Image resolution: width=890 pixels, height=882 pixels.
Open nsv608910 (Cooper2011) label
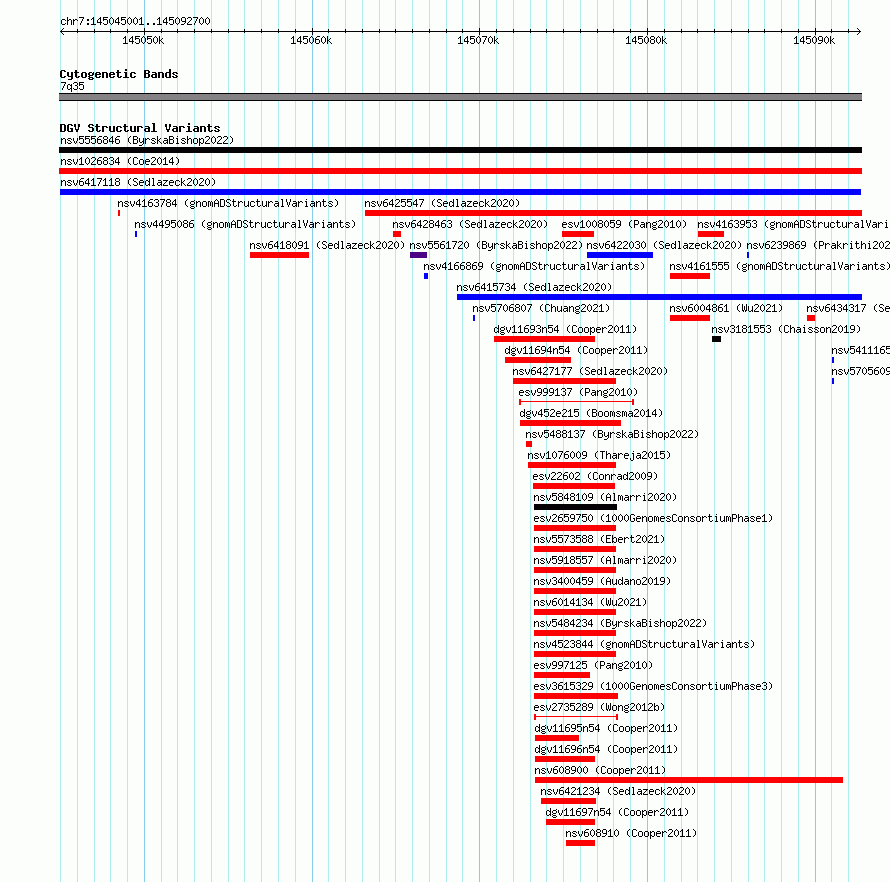[631, 833]
